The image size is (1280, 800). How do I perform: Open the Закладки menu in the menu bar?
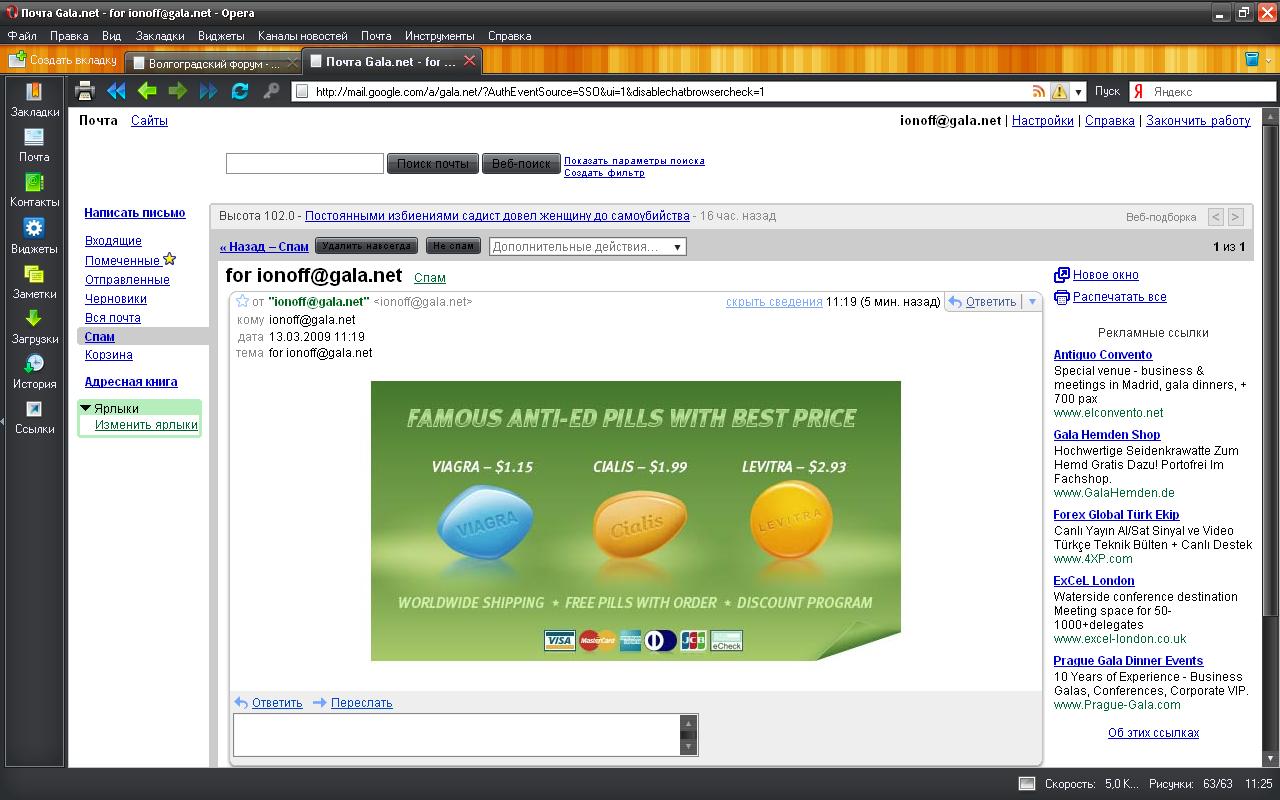point(160,36)
